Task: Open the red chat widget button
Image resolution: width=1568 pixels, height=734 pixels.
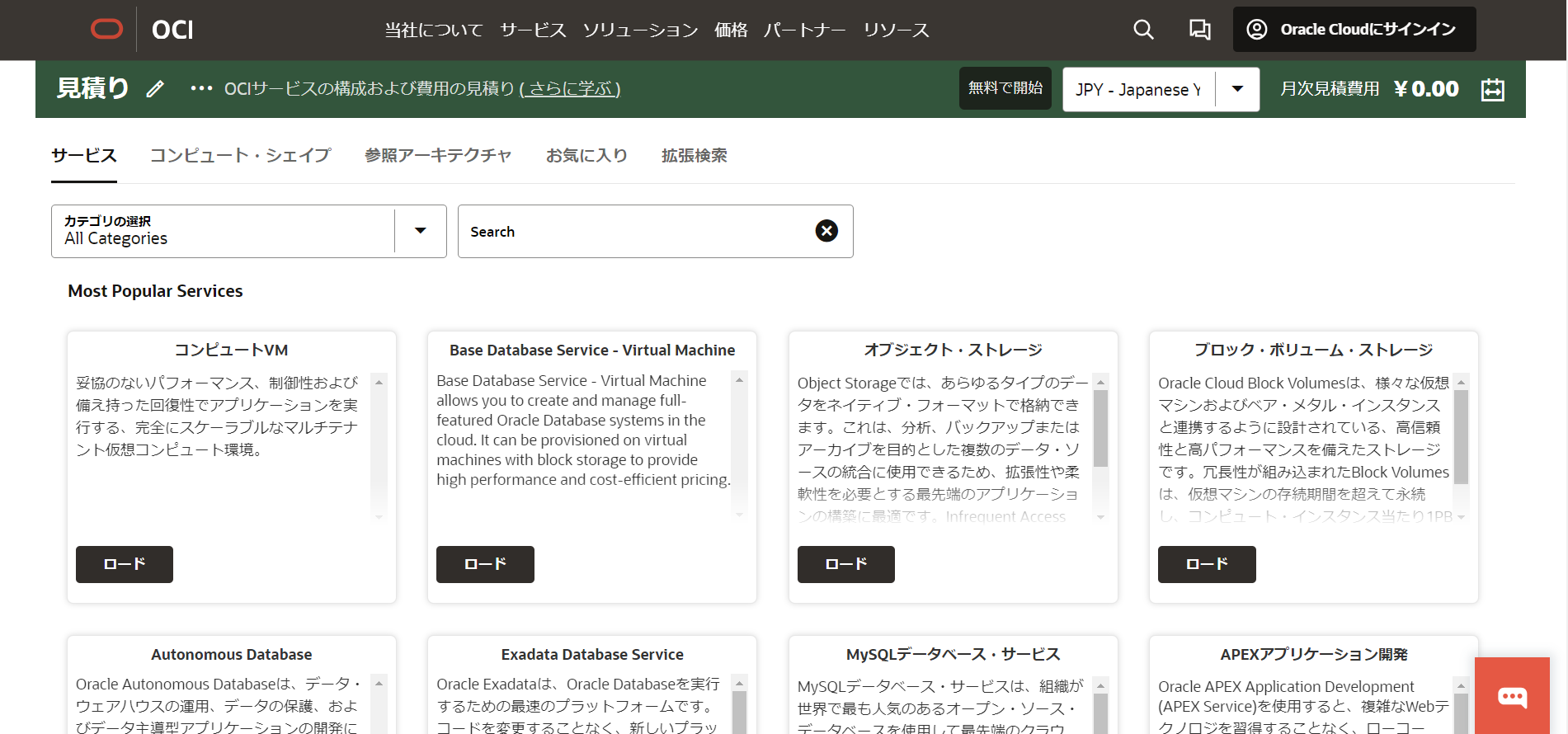Action: pos(1512,696)
